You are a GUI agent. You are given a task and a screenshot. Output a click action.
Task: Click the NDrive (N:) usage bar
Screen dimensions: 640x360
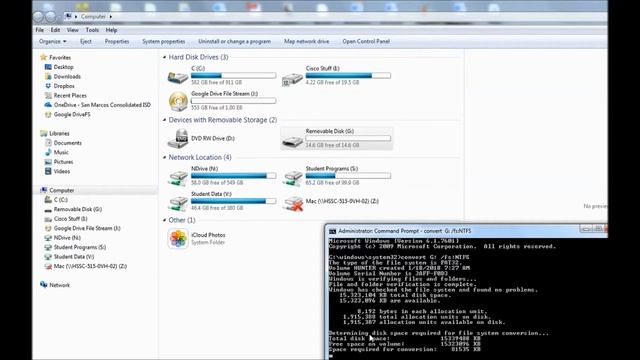coord(233,176)
